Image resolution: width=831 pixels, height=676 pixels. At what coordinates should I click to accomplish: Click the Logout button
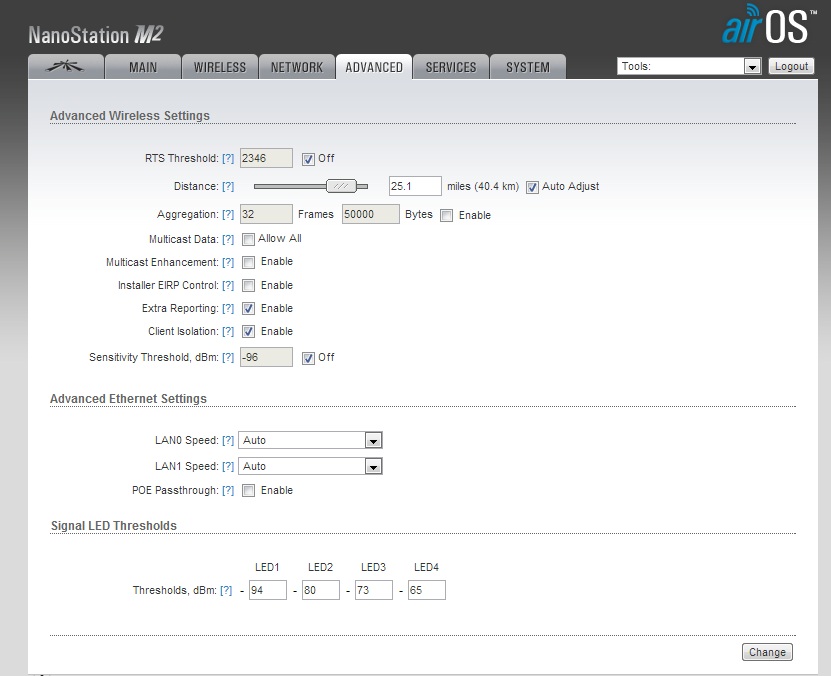(x=791, y=66)
